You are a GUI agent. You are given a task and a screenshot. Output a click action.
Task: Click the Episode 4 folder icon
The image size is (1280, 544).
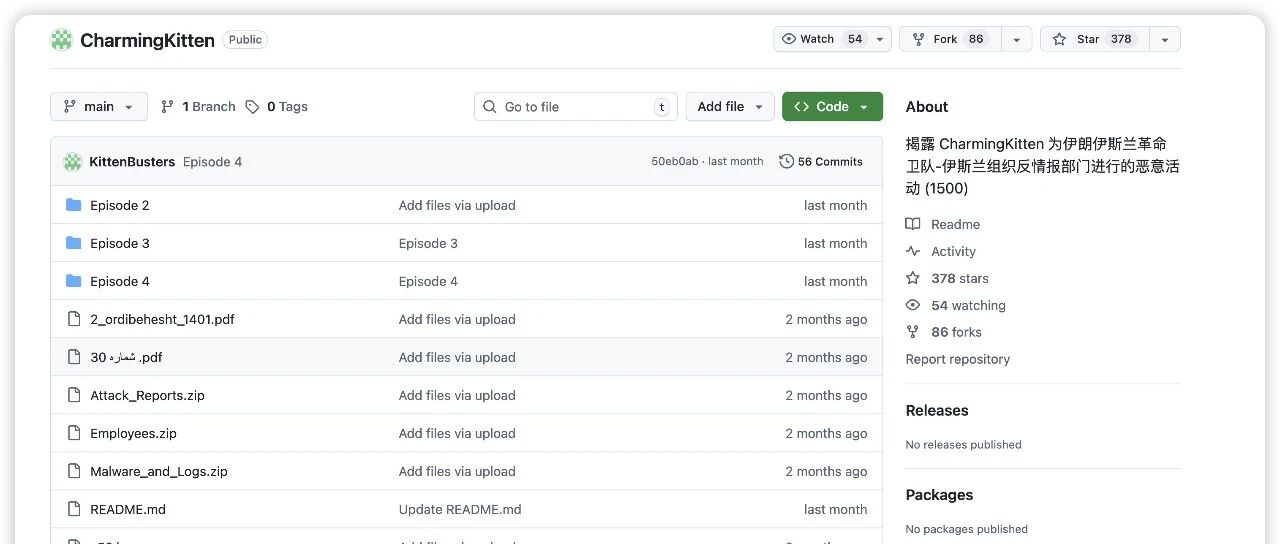click(73, 281)
